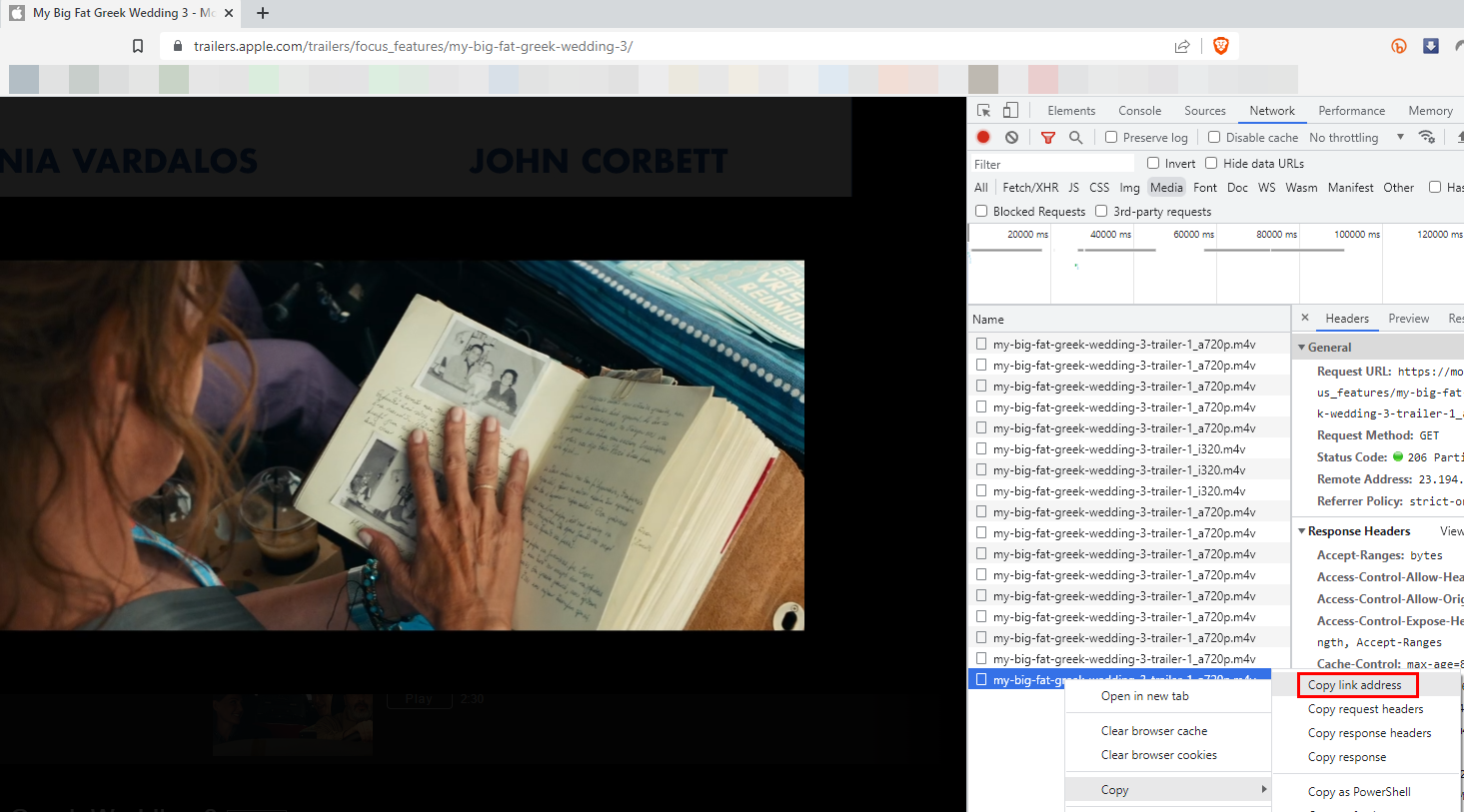
Task: Choose Open in new tab
Action: (1145, 696)
